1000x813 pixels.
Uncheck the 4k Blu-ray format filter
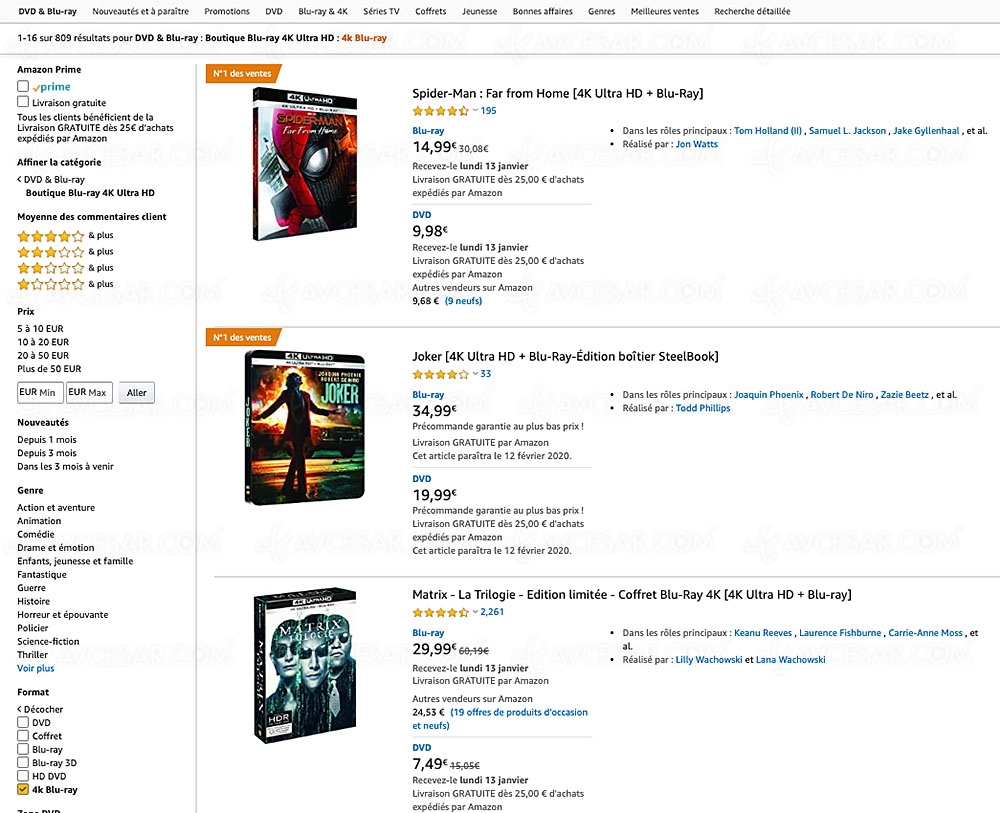22,789
